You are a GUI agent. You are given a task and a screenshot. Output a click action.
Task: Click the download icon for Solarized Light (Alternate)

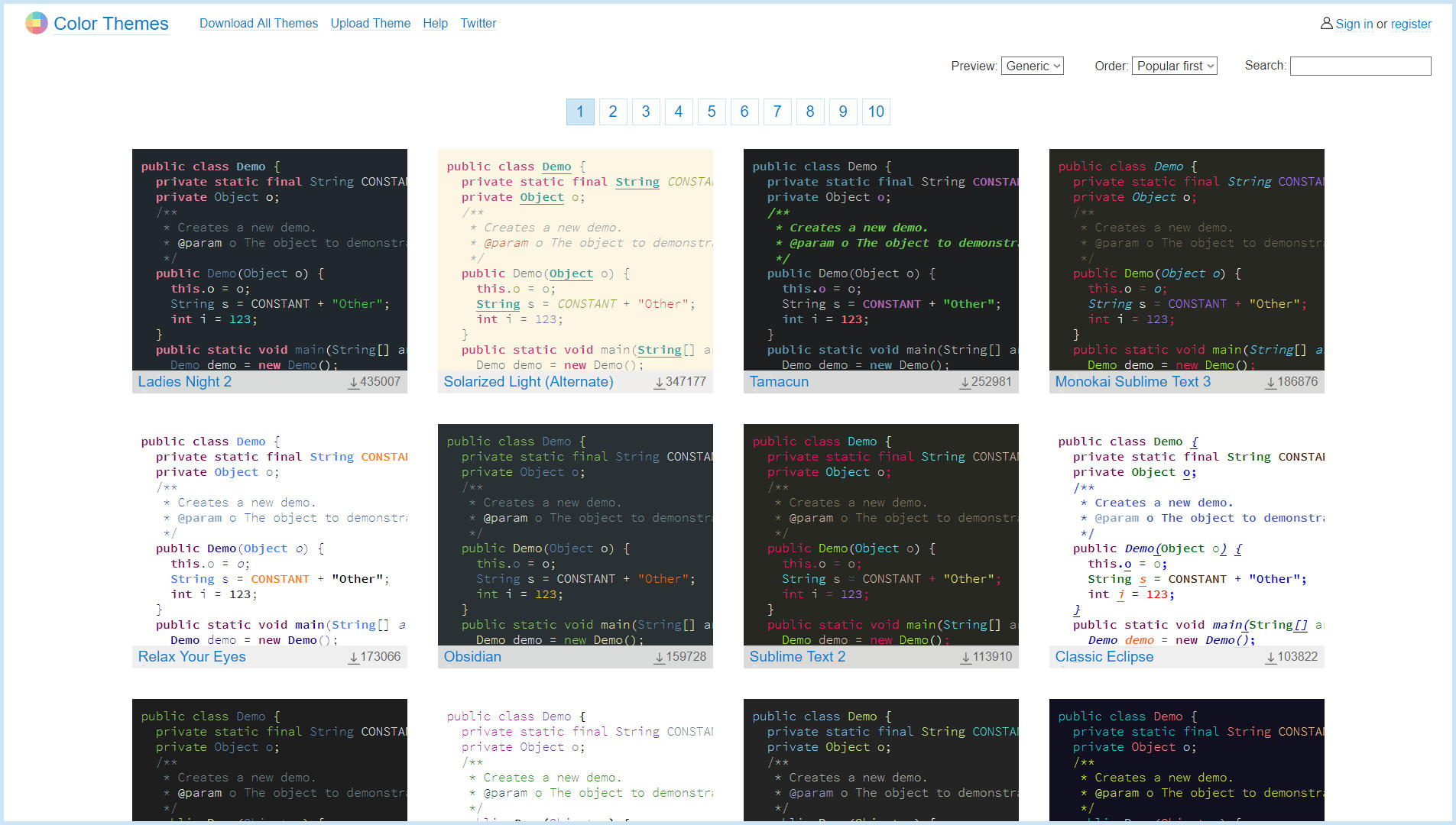click(660, 382)
